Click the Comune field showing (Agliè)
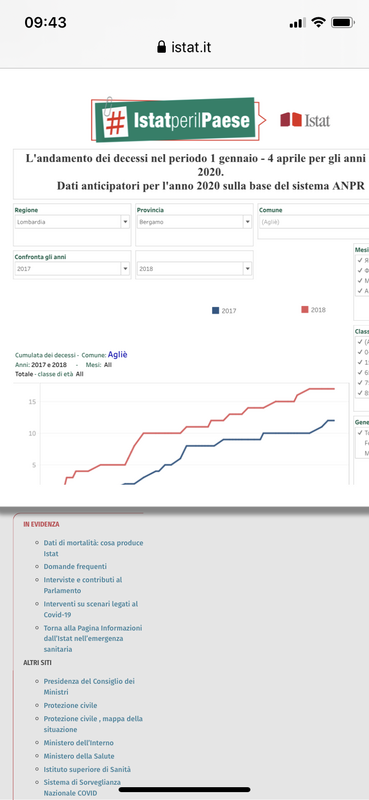The height and width of the screenshot is (800, 369). (313, 222)
